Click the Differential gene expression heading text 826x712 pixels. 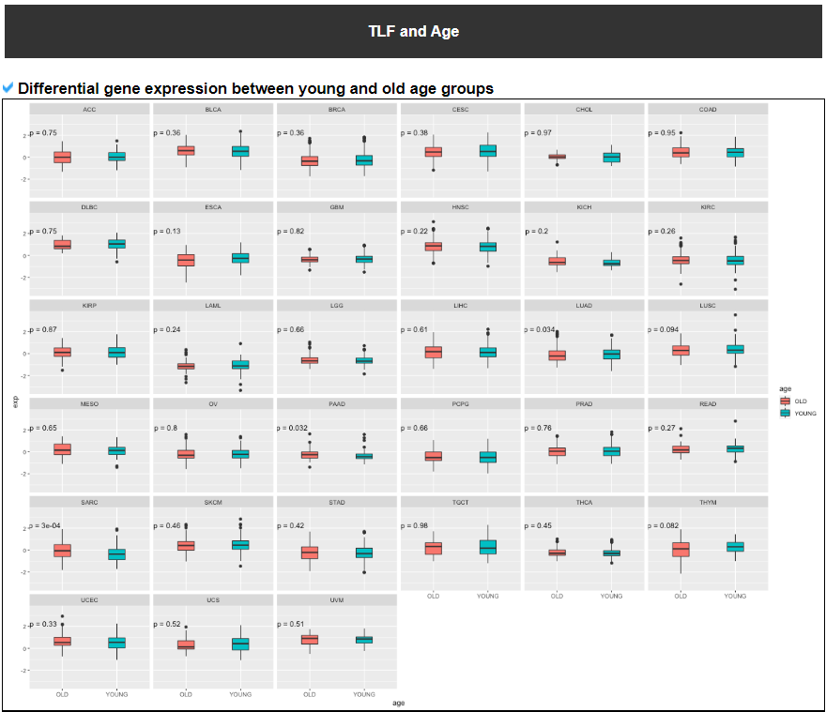coord(255,89)
